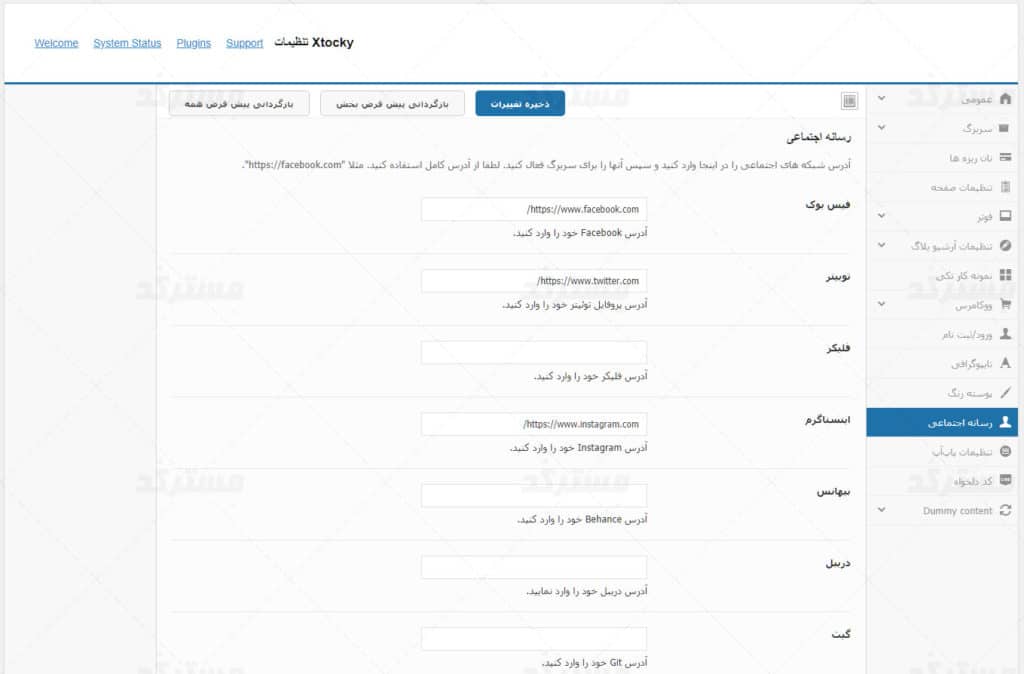This screenshot has height=674, width=1024.
Task: Click the empty فلیکر address field
Action: (x=534, y=353)
